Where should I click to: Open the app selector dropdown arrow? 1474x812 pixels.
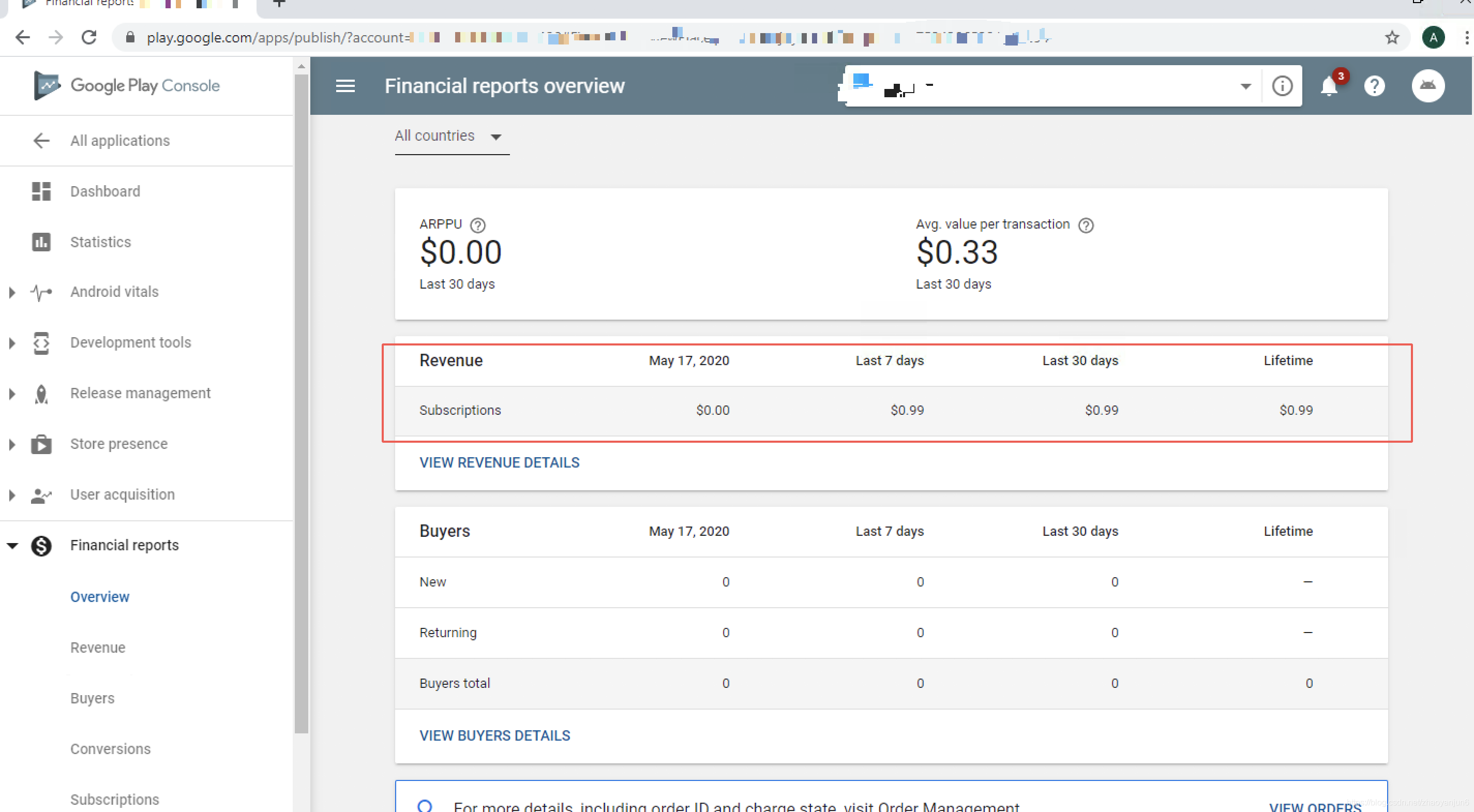[x=1245, y=87]
